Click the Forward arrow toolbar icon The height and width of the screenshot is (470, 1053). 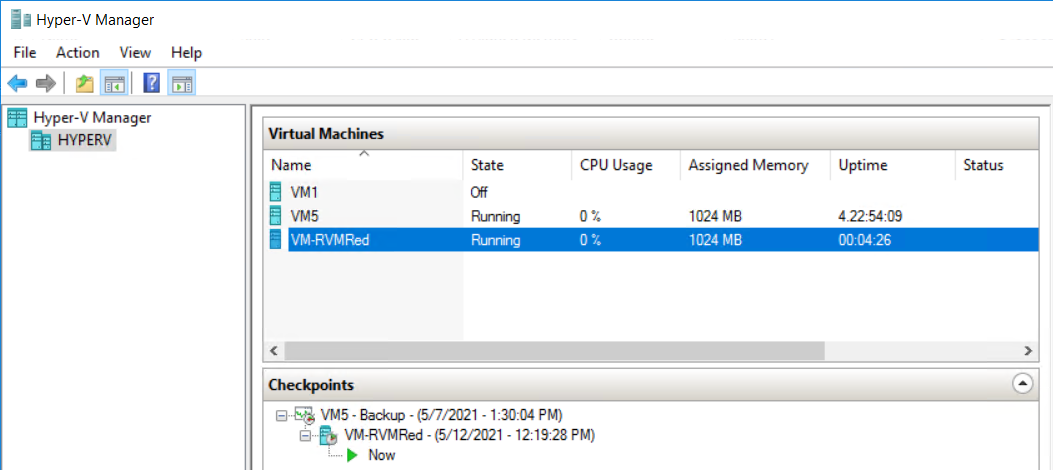point(45,84)
